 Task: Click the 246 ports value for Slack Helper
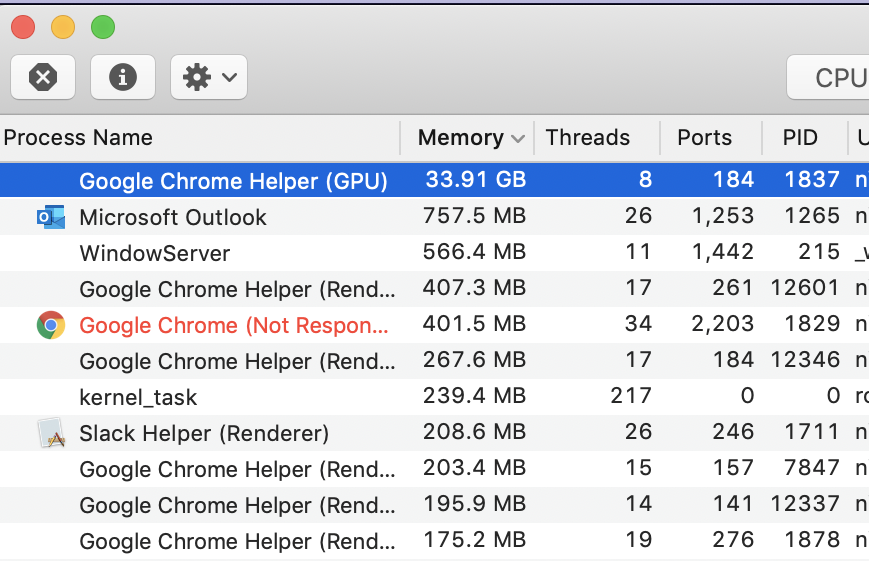coord(733,432)
